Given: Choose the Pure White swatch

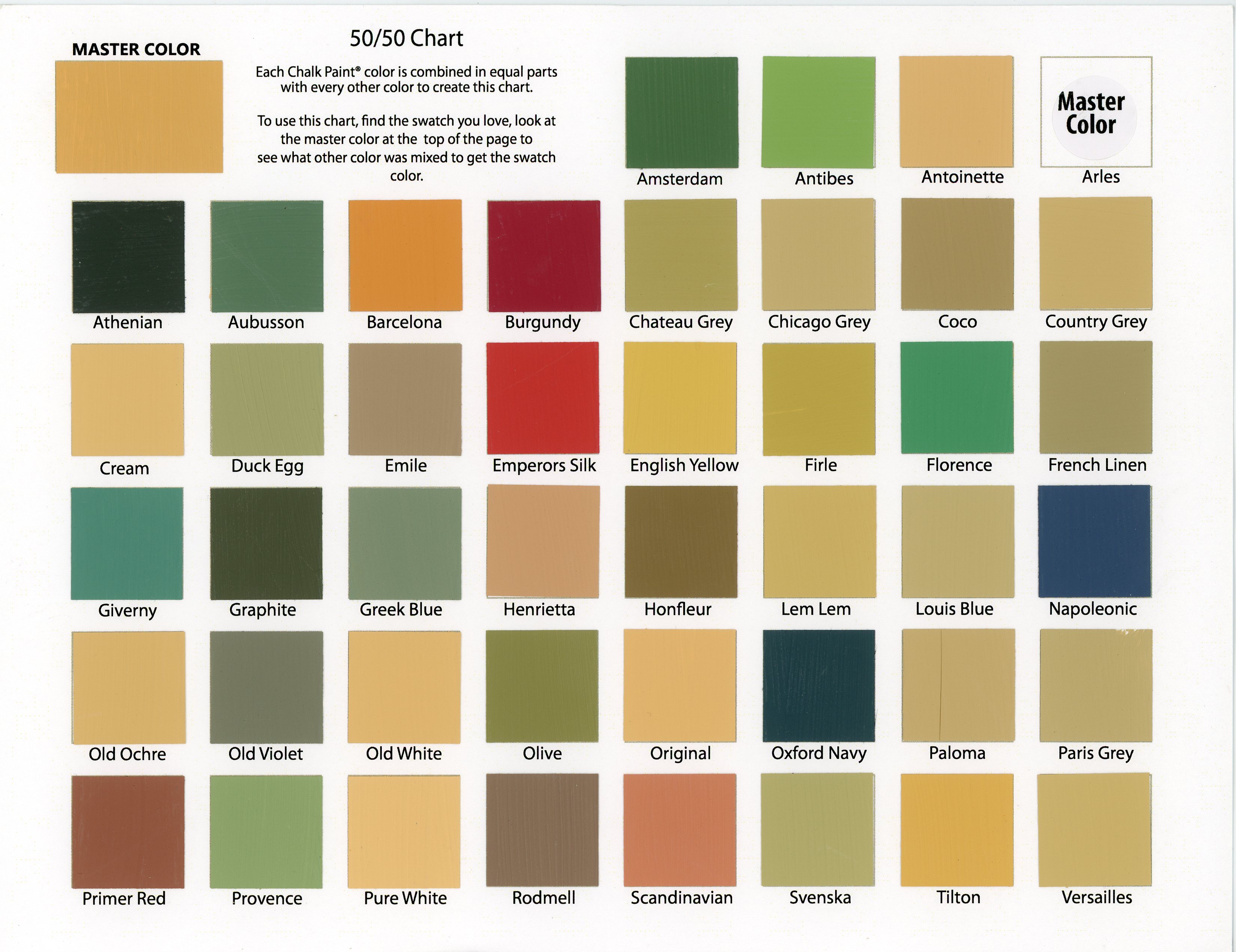Looking at the screenshot, I should (x=404, y=832).
